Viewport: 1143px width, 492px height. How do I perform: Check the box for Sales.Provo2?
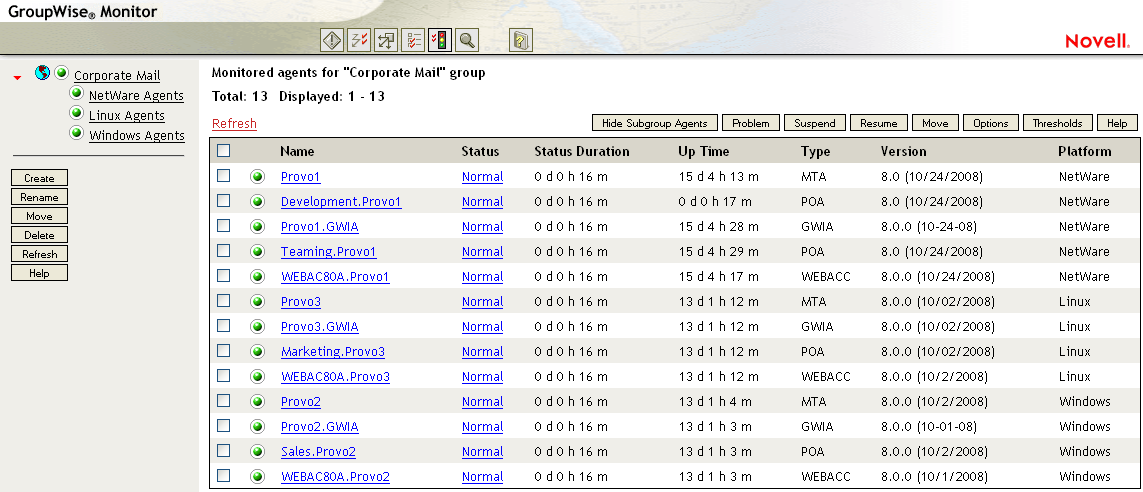point(224,450)
